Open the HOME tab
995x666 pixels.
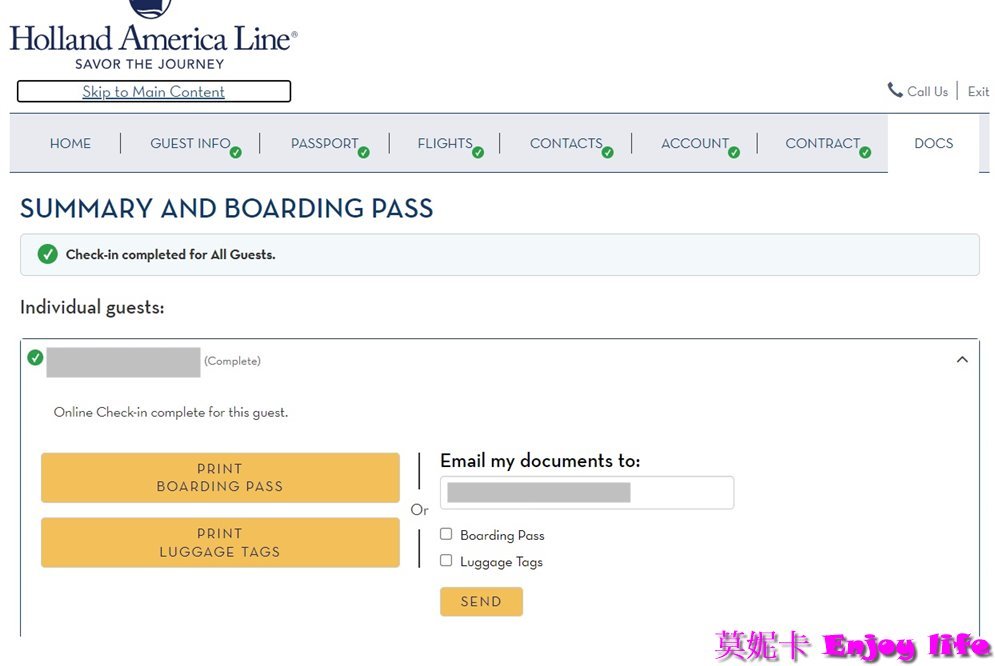pyautogui.click(x=70, y=143)
